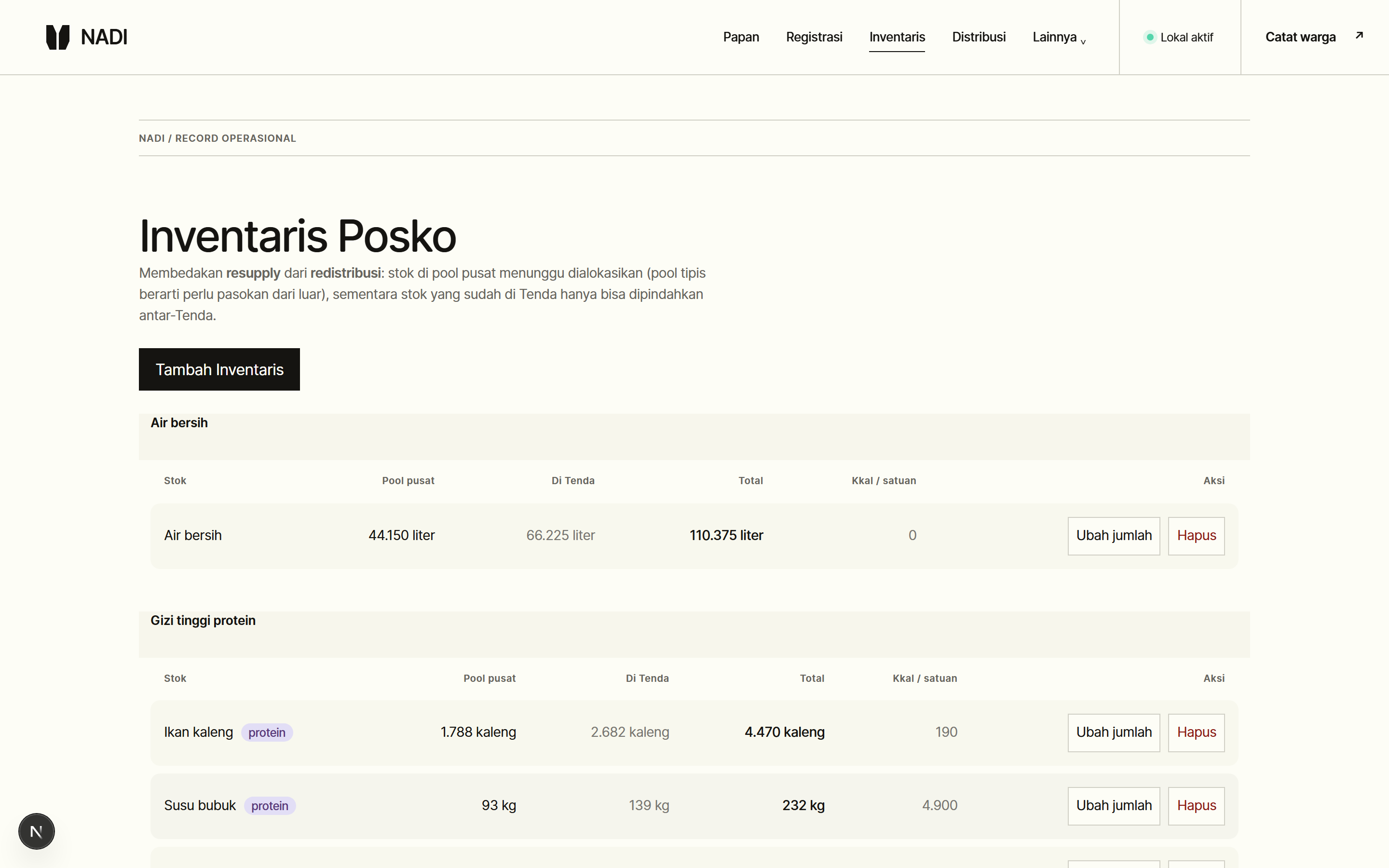Expand the Lainnya dropdown menu
The width and height of the screenshot is (1389, 868).
pyautogui.click(x=1059, y=37)
